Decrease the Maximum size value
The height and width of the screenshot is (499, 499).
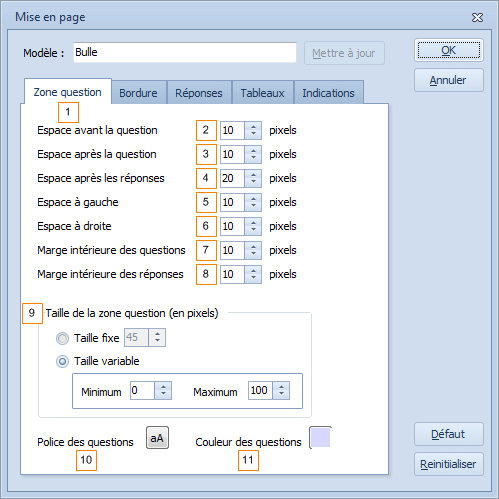click(x=281, y=394)
